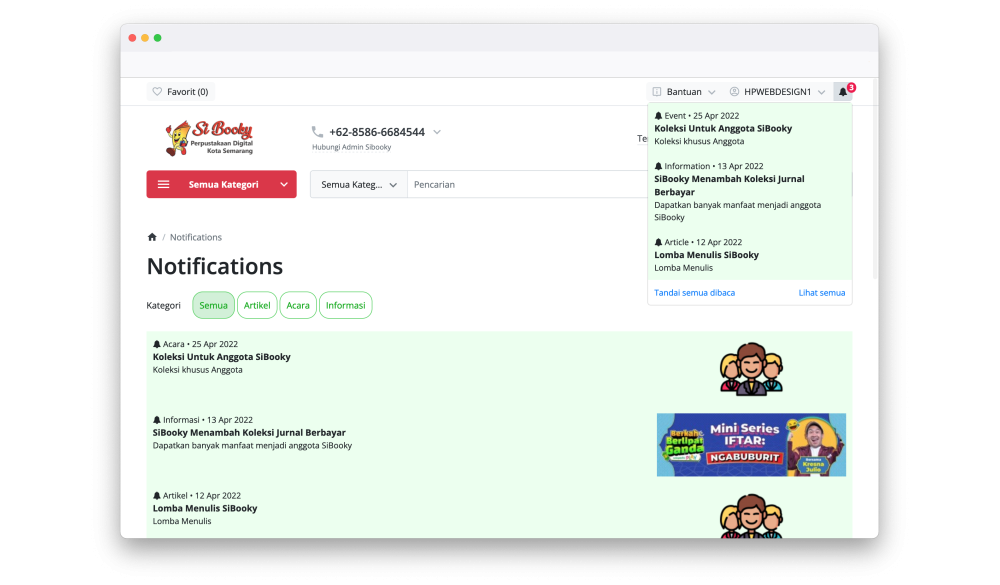Click the Bantuan help icon
The height and width of the screenshot is (585, 1000).
coord(657,92)
